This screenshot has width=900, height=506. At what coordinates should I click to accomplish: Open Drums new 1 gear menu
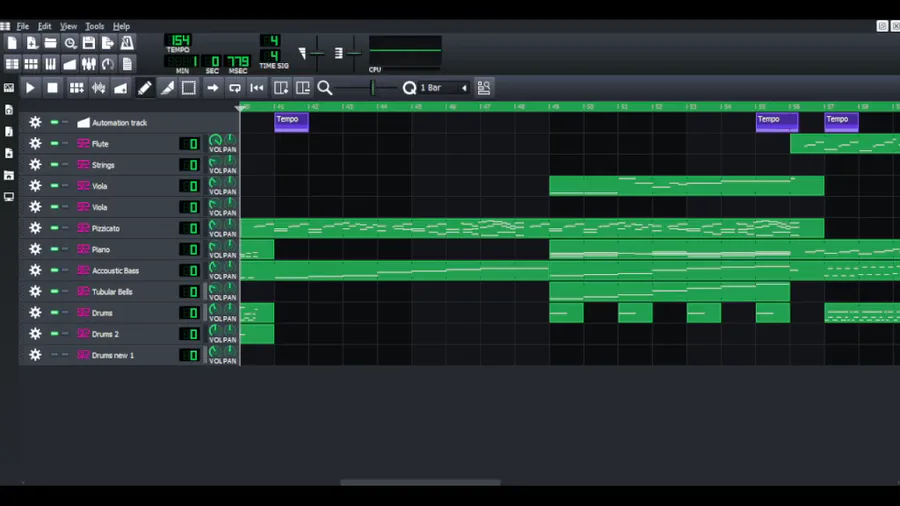coord(35,355)
